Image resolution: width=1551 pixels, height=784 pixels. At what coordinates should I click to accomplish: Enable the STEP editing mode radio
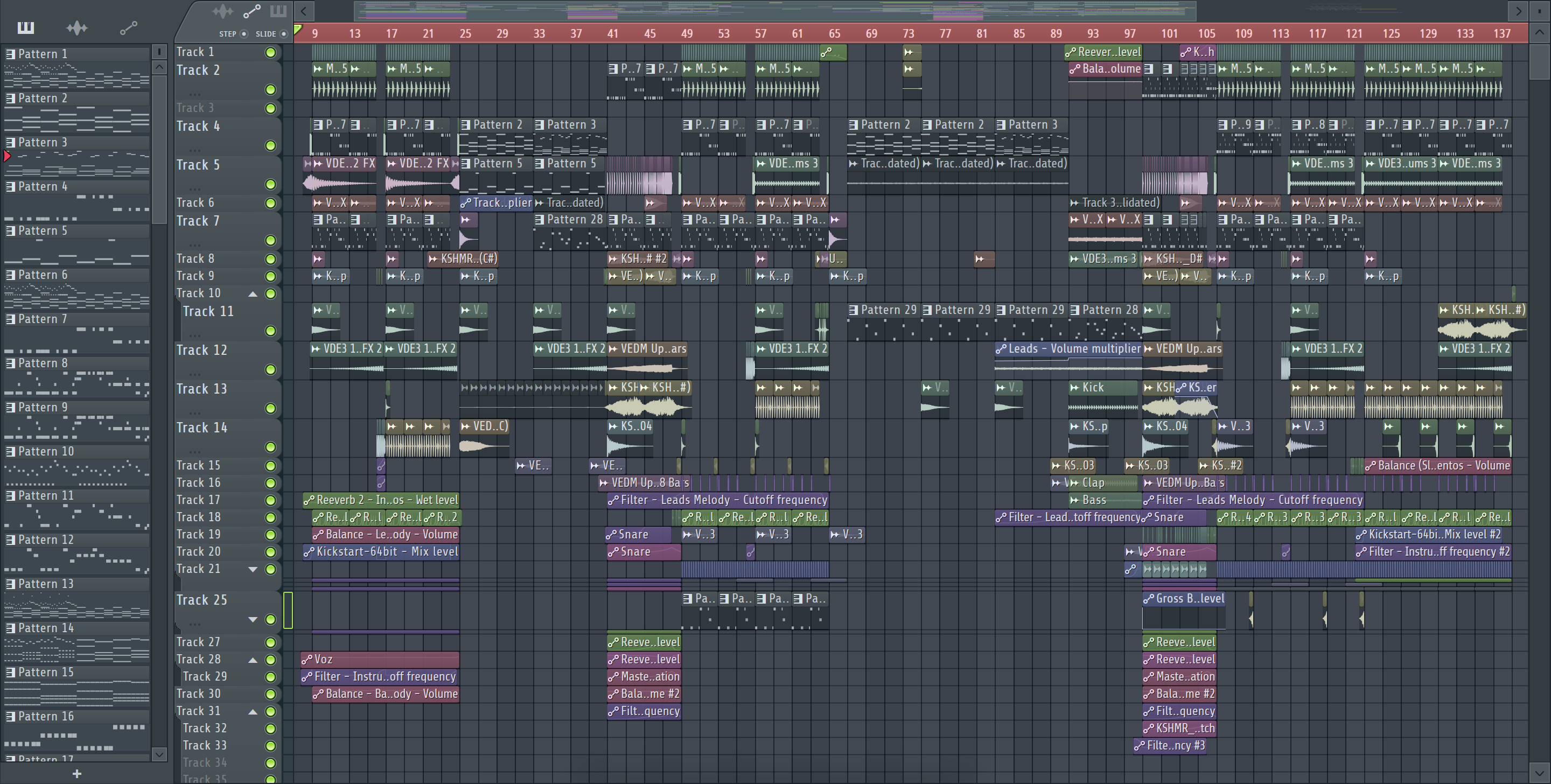(244, 34)
